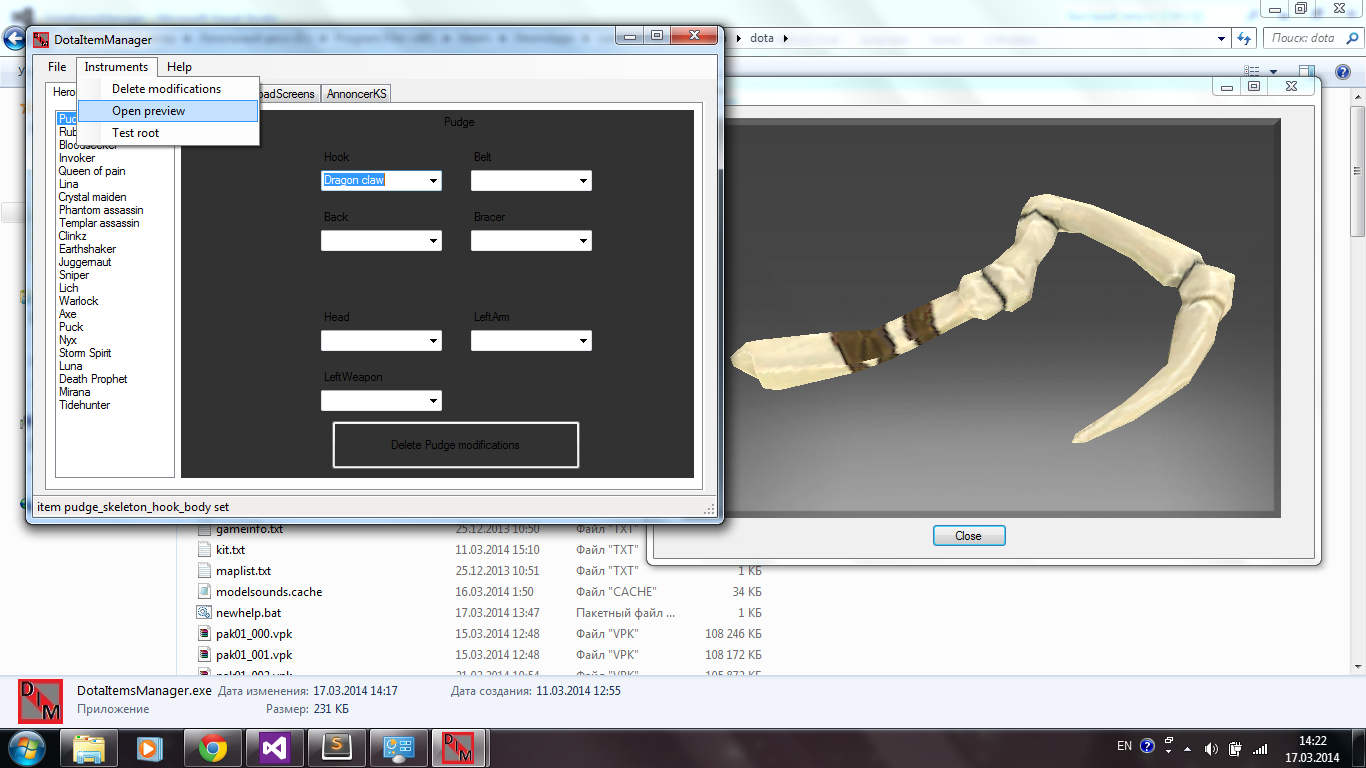Select newhelp.bat file
The height and width of the screenshot is (768, 1366).
[248, 613]
